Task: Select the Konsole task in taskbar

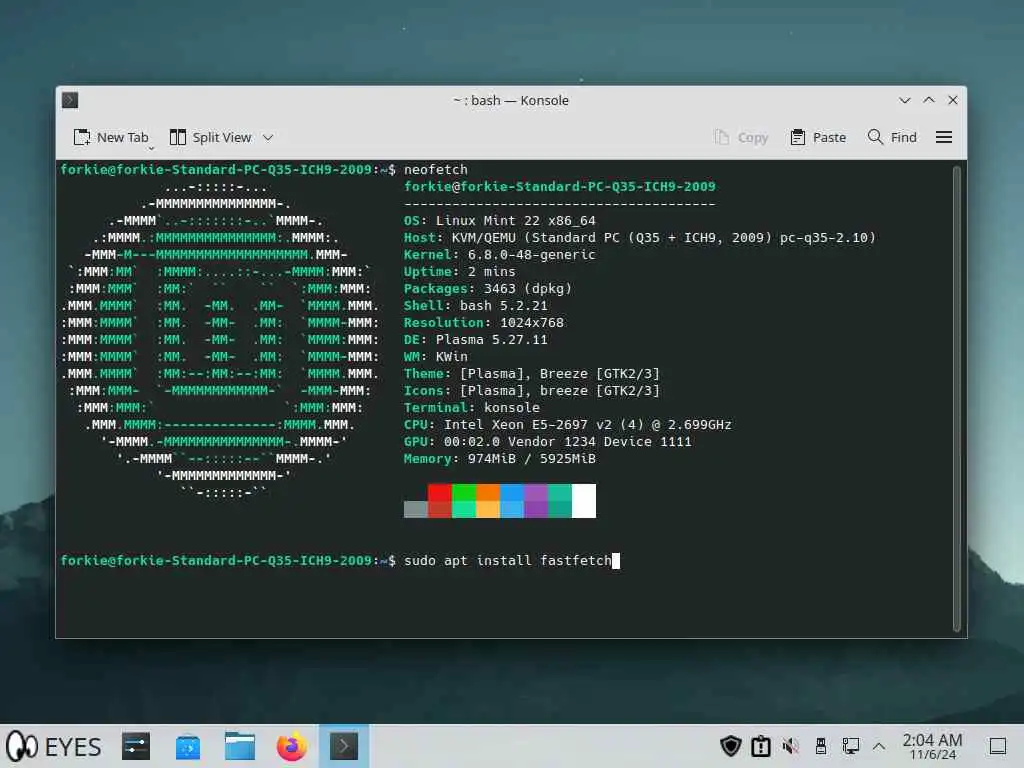Action: click(x=344, y=746)
